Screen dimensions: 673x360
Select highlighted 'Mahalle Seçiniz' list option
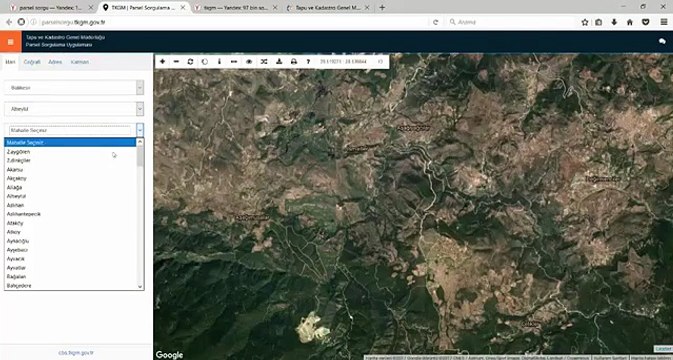click(70, 142)
